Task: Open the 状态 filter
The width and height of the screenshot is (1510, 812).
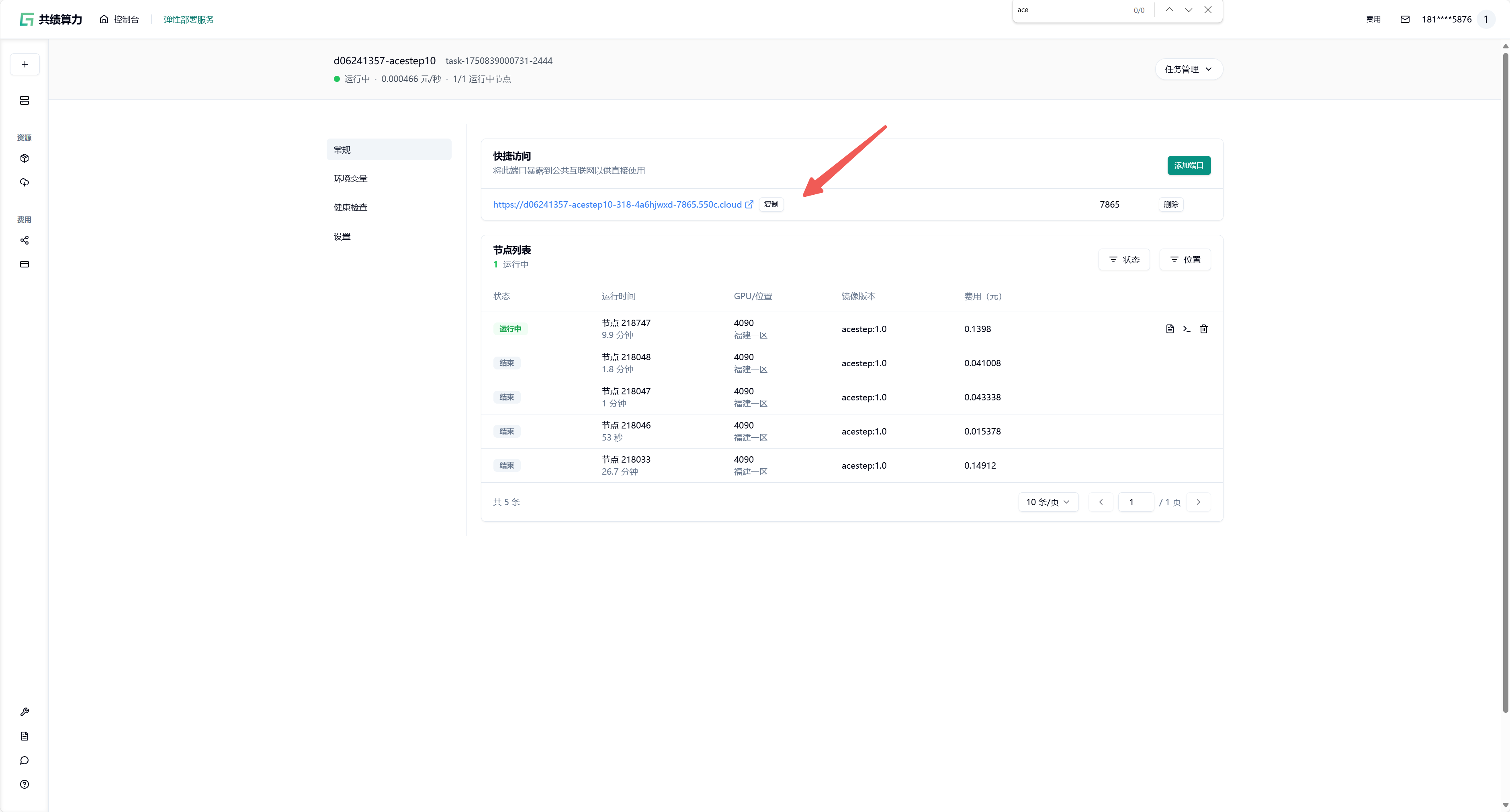Action: click(x=1124, y=259)
